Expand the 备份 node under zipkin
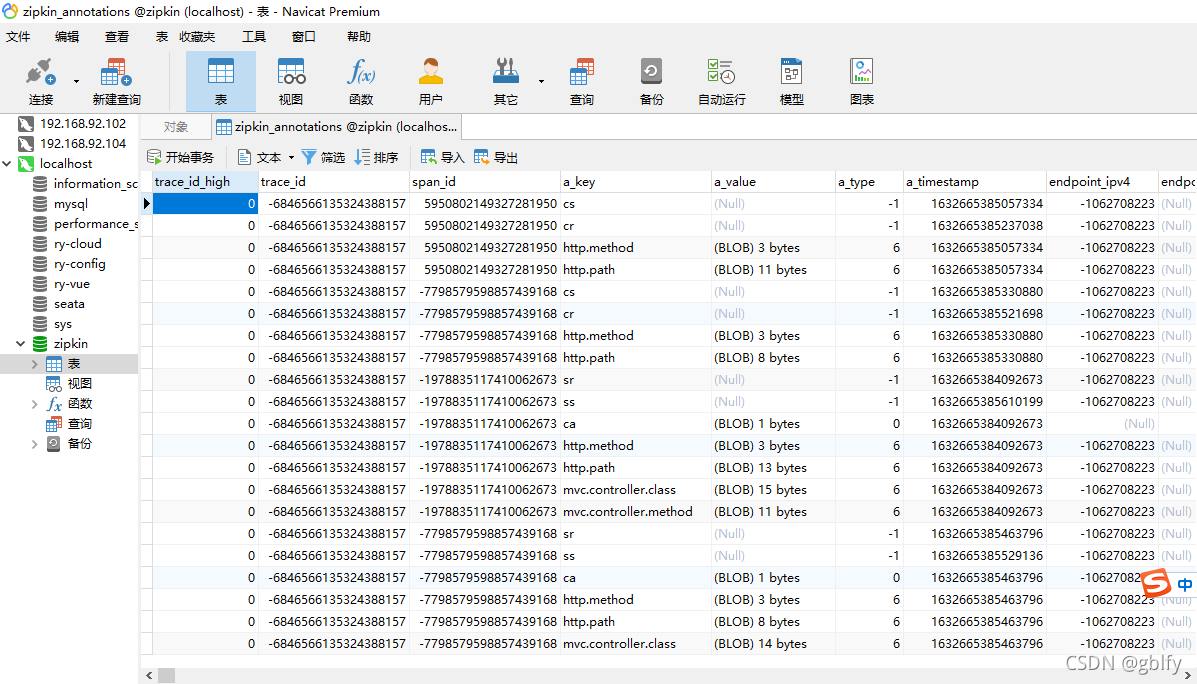1197x684 pixels. (x=34, y=444)
